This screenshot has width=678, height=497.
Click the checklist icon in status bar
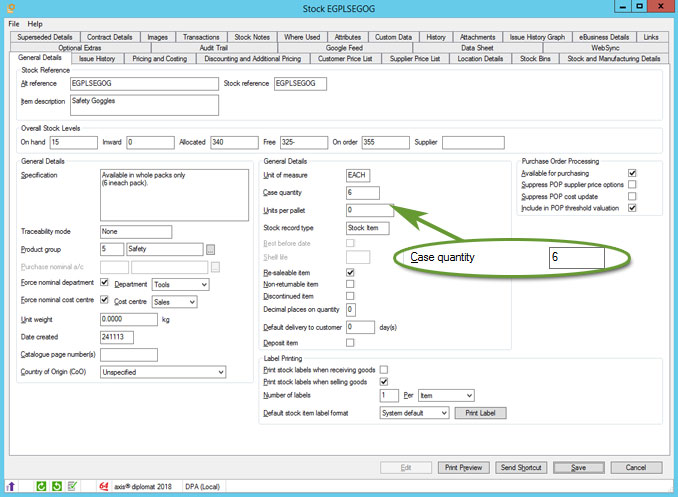(x=72, y=487)
